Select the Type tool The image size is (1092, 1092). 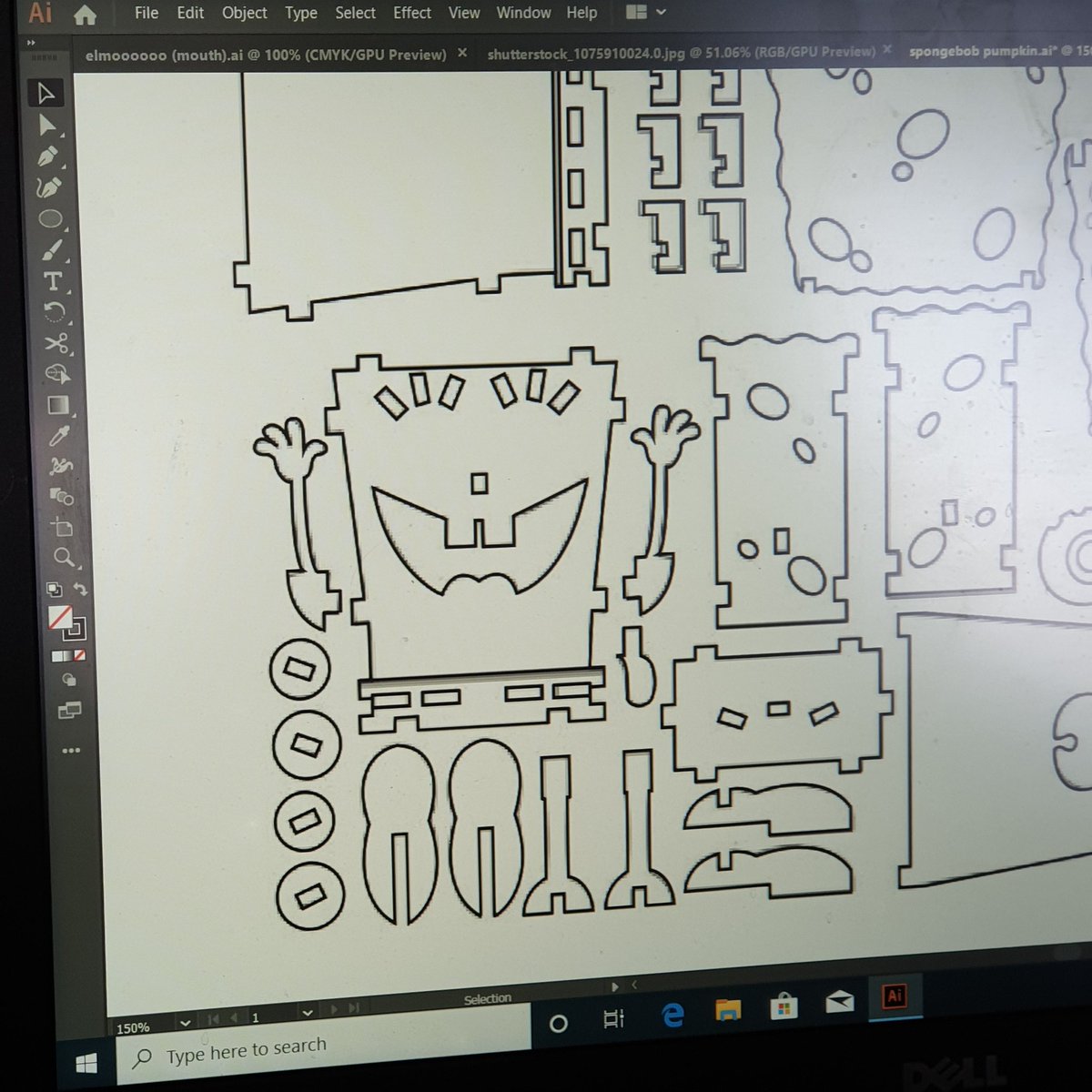(54, 281)
